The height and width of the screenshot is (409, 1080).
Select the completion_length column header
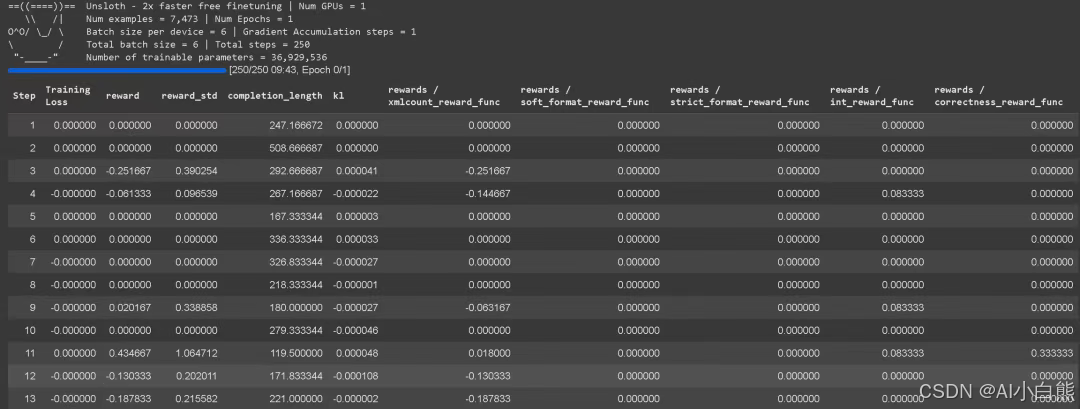275,96
